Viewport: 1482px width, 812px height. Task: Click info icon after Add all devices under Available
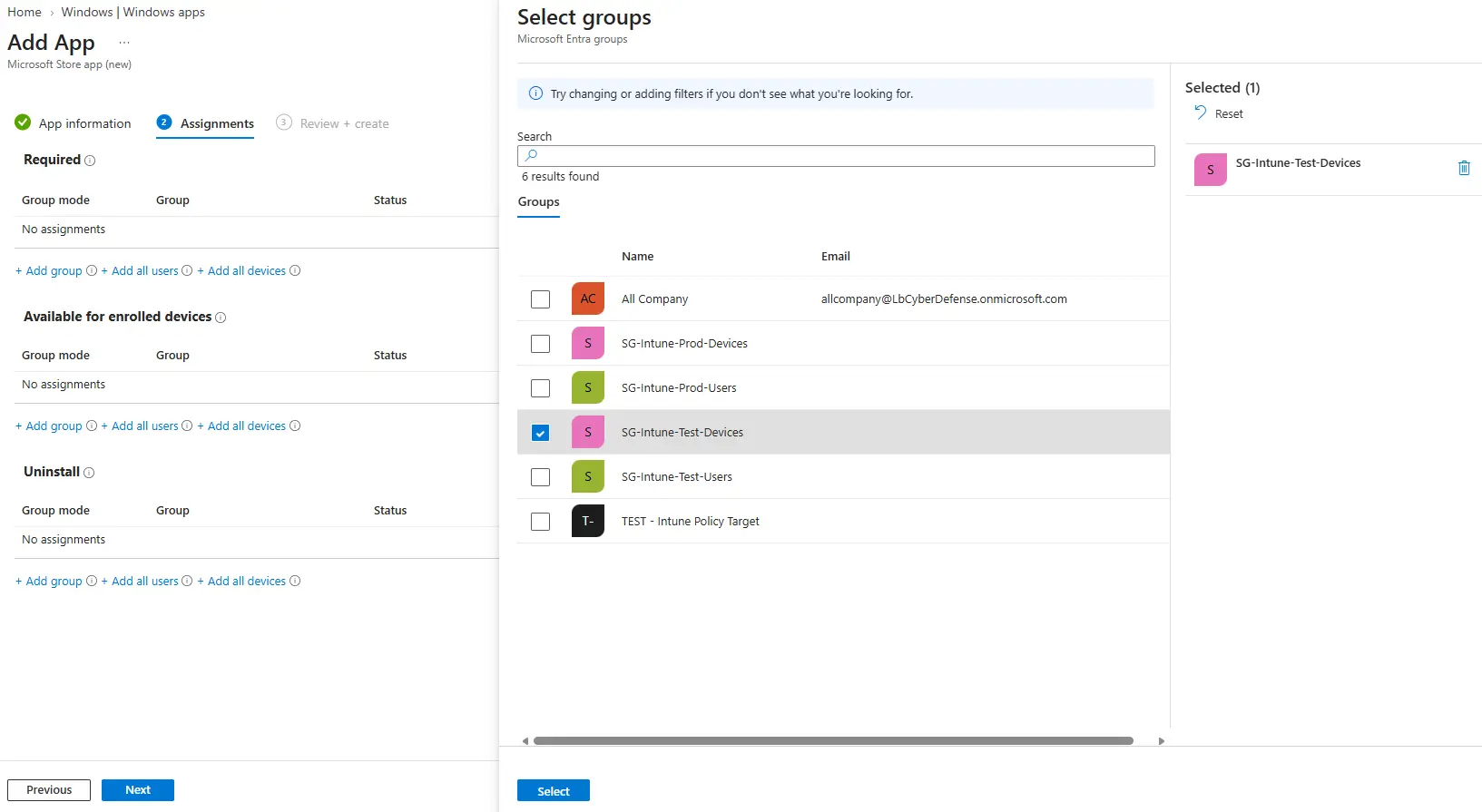point(295,426)
